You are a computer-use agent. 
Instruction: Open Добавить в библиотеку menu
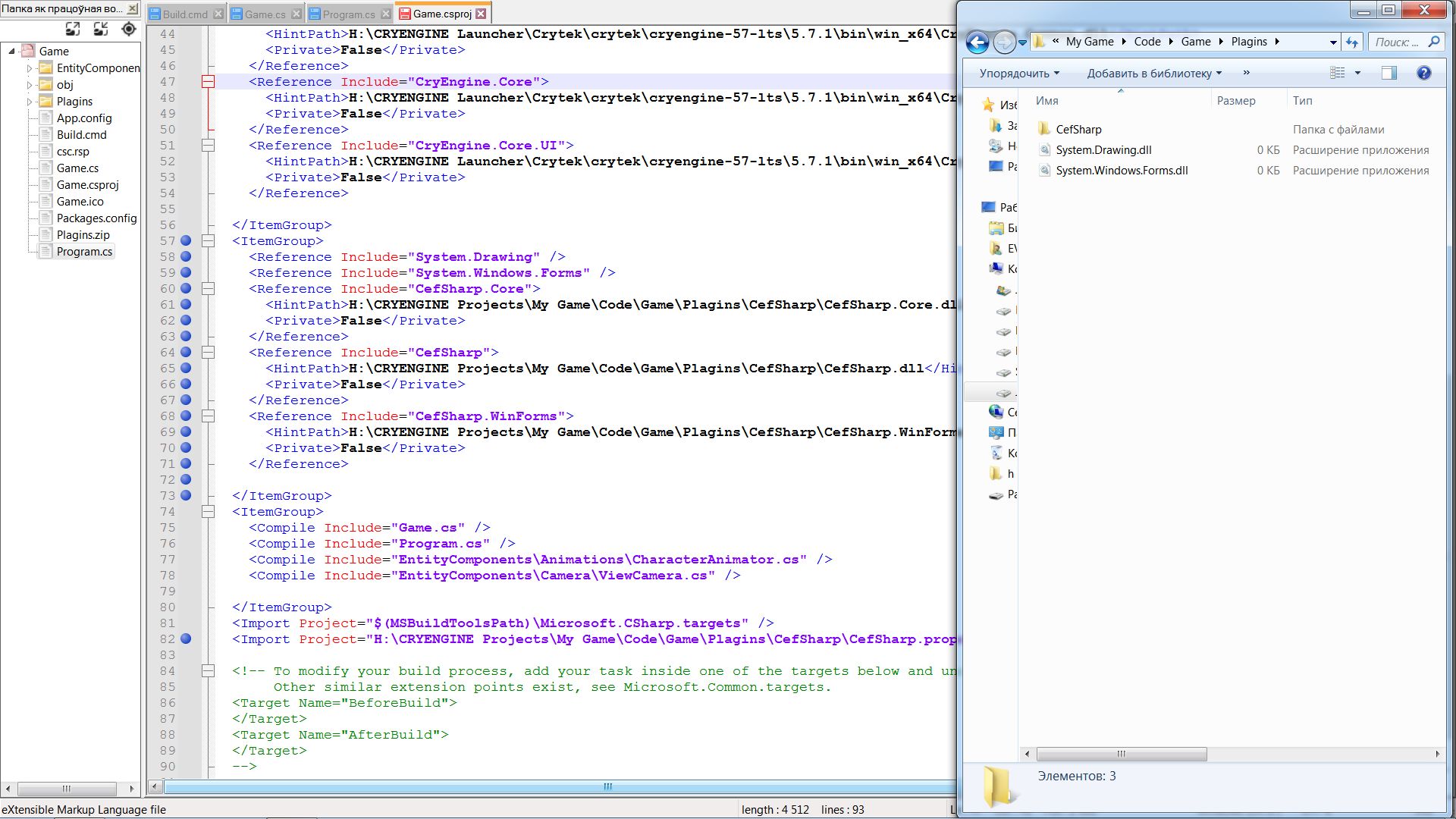(x=1154, y=73)
